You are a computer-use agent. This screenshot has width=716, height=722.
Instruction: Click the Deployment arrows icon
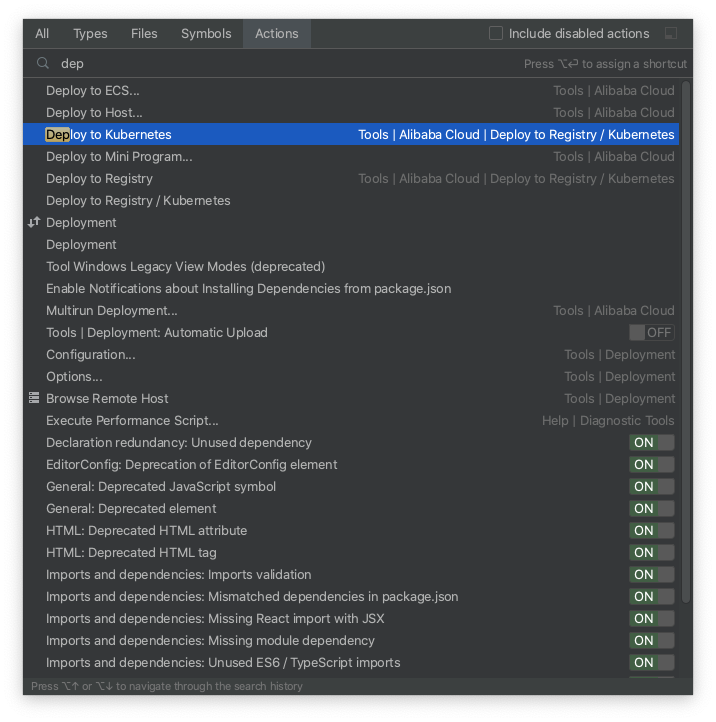(34, 222)
